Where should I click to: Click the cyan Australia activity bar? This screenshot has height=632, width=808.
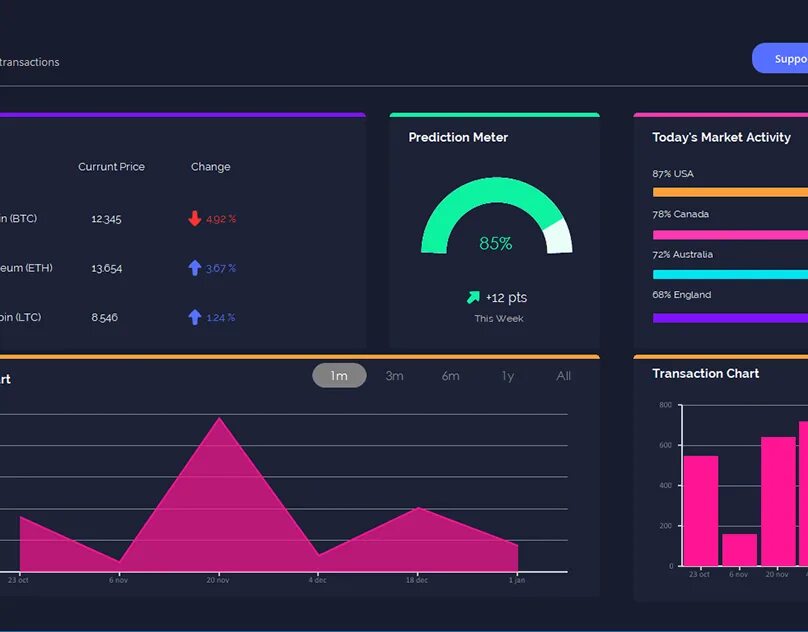coord(730,275)
